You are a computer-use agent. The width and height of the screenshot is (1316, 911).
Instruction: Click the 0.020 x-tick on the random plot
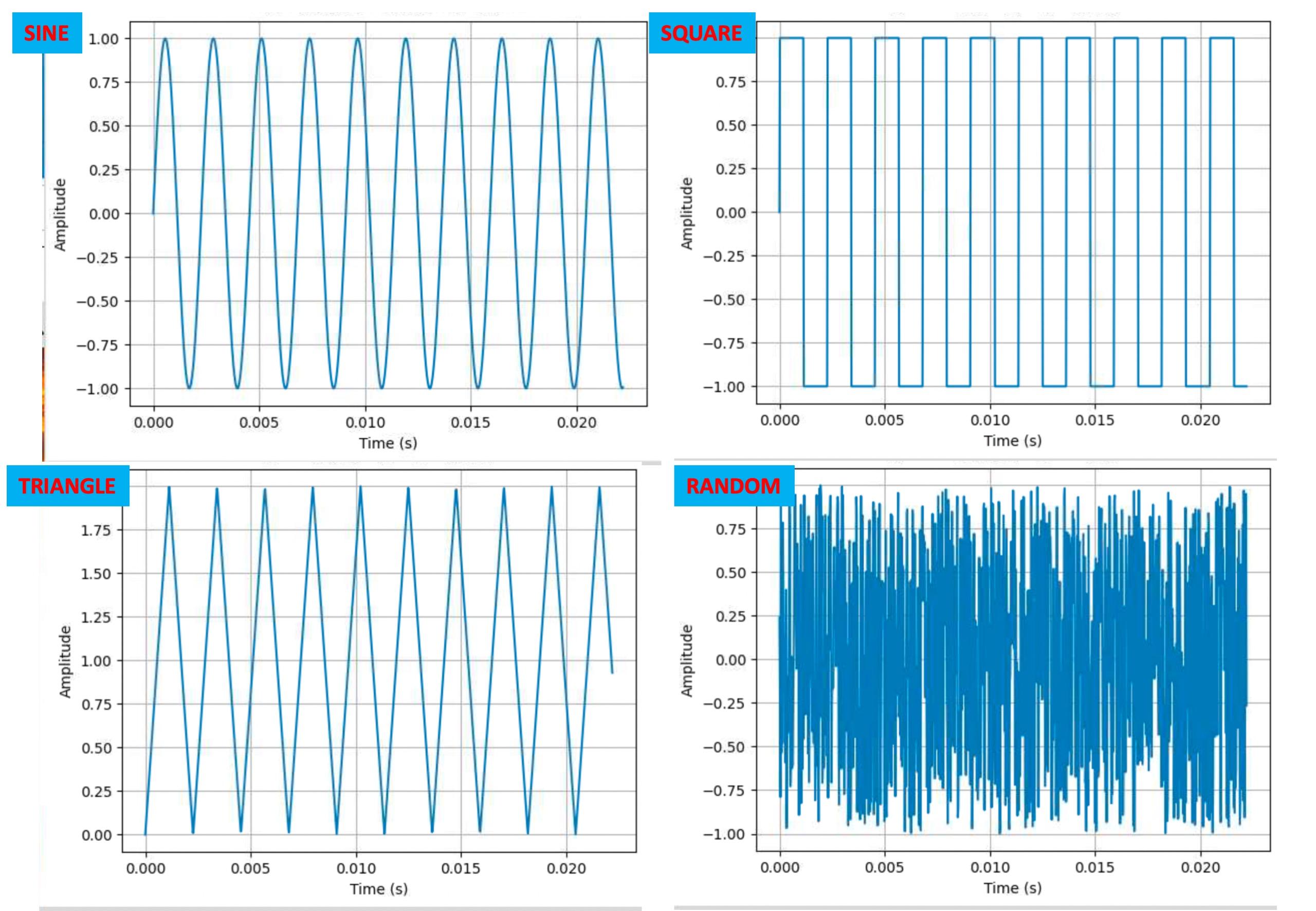[1201, 868]
